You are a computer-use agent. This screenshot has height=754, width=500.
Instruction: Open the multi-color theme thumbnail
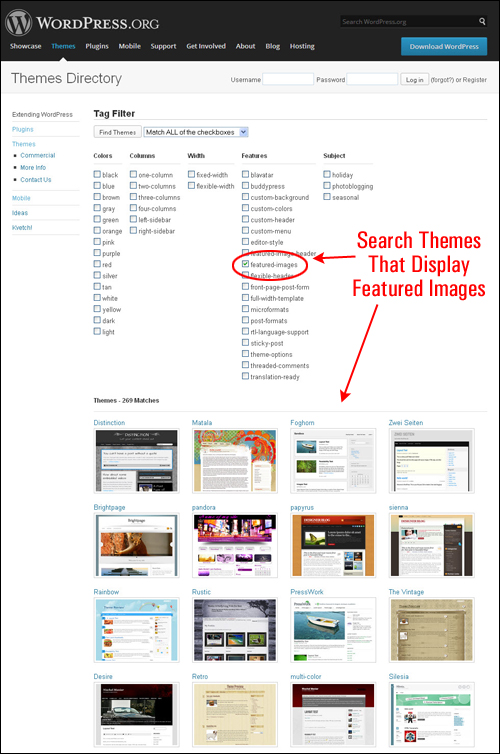tap(333, 715)
